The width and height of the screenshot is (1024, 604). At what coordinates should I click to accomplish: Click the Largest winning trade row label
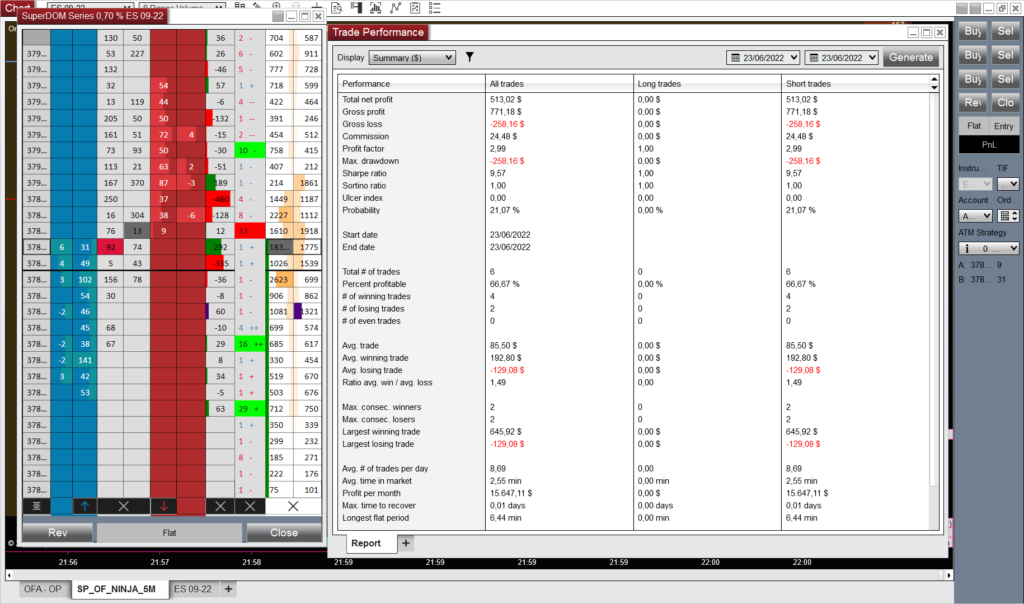point(381,432)
